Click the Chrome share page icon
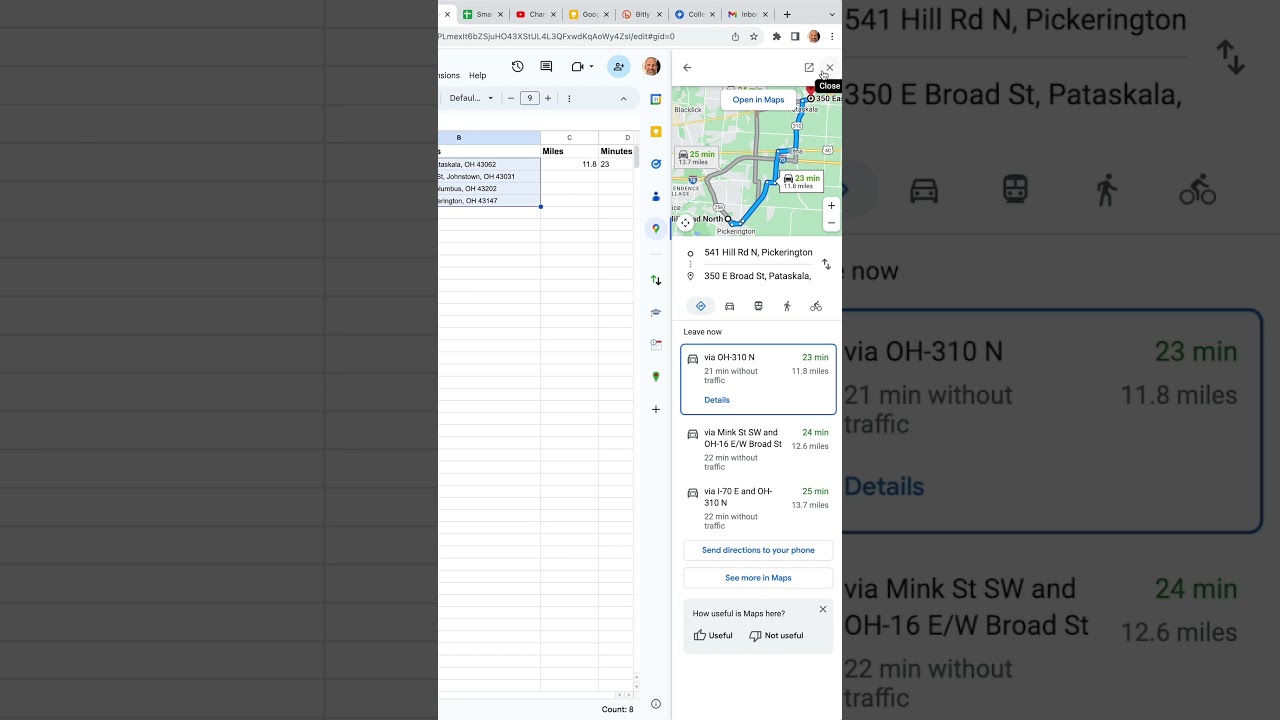 click(x=735, y=37)
